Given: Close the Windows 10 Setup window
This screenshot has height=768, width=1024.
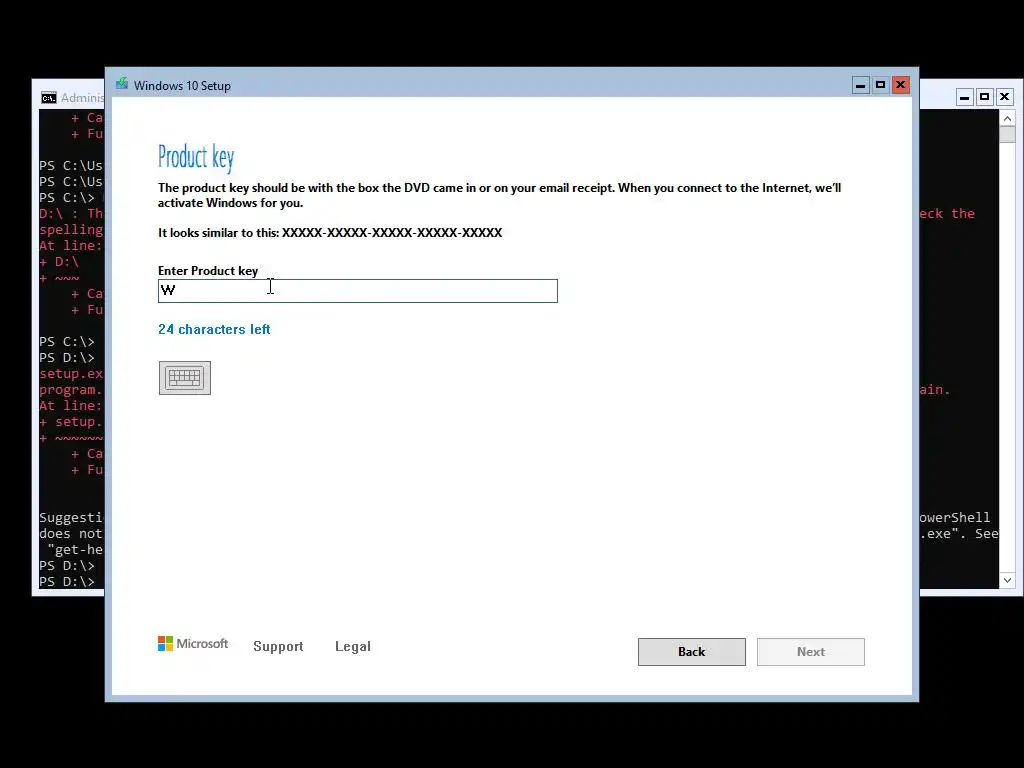Looking at the screenshot, I should (901, 85).
